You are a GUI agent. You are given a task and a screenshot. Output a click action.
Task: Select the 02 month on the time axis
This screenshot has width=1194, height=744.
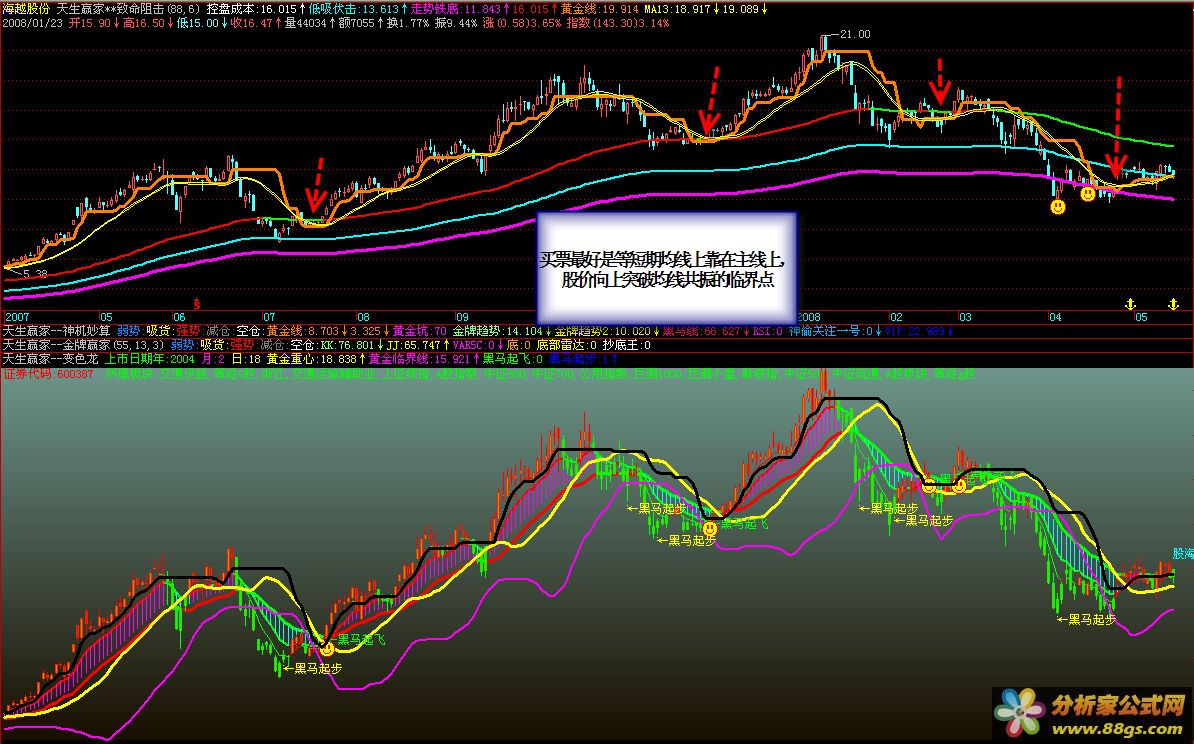[x=896, y=317]
